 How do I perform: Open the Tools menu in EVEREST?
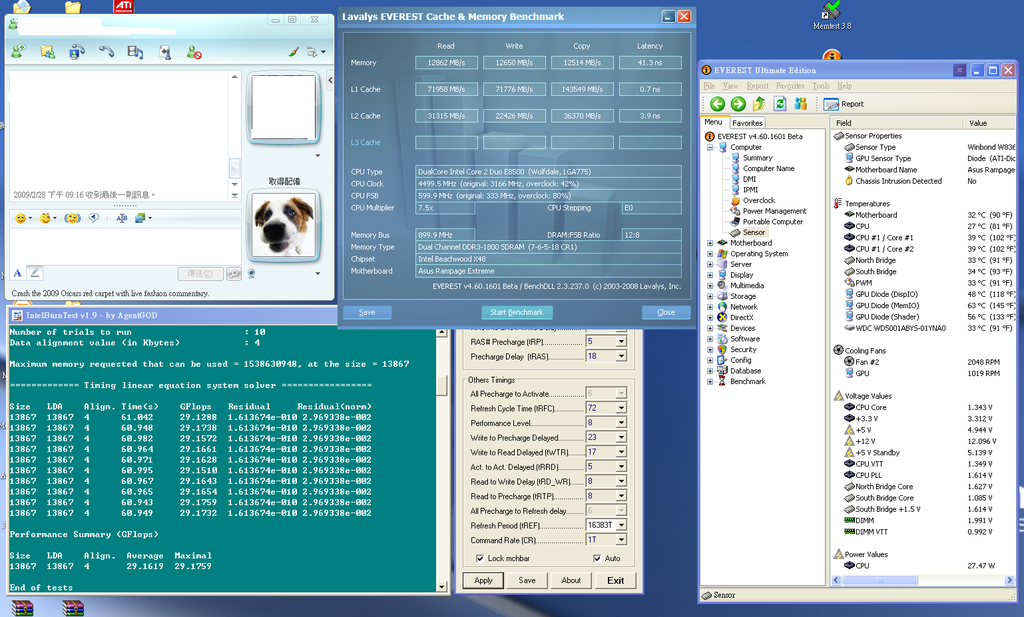[820, 86]
